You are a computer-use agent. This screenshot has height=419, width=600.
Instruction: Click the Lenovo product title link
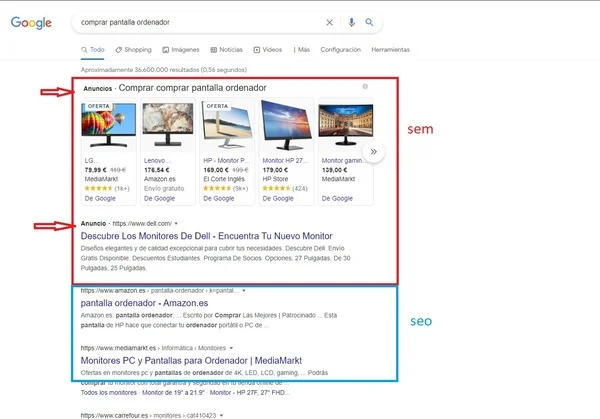coord(157,161)
